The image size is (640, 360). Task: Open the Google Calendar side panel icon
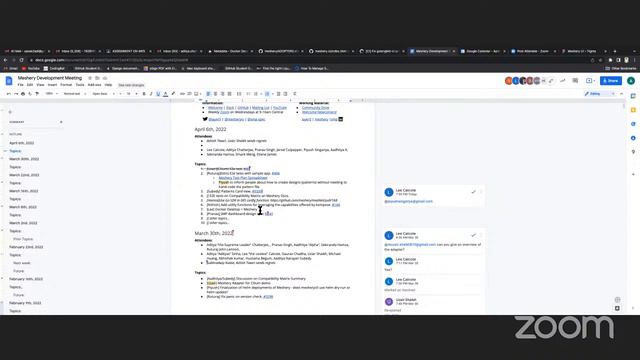pyautogui.click(x=633, y=96)
